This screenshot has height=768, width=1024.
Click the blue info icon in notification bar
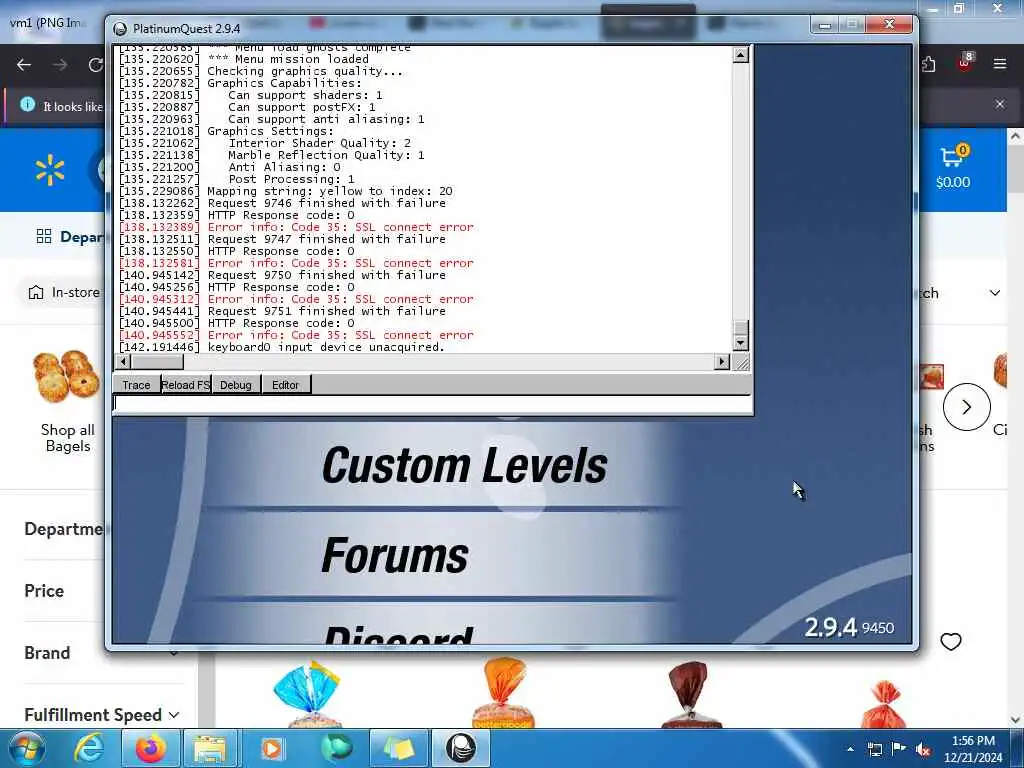pos(27,104)
